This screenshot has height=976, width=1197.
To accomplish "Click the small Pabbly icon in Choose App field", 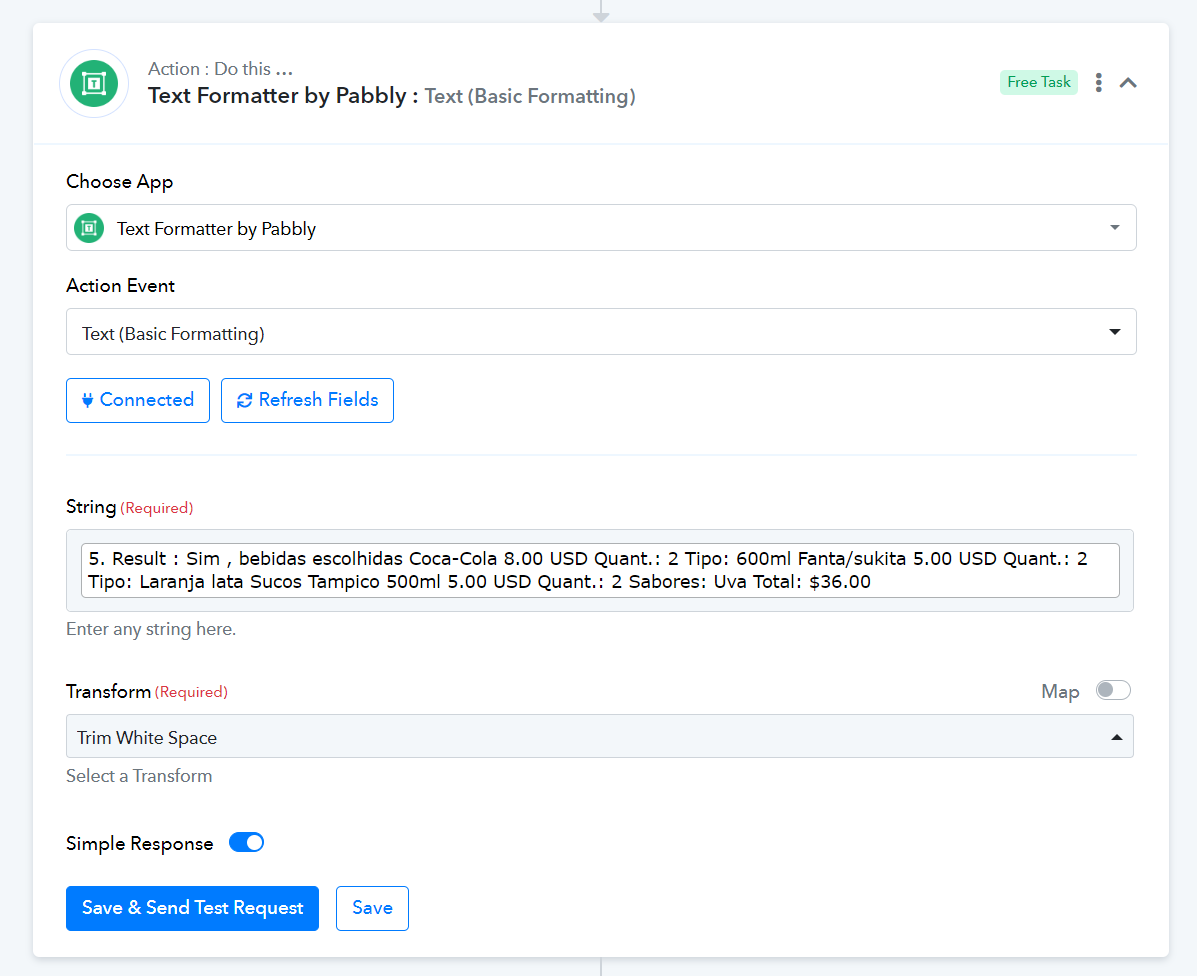I will coord(89,228).
